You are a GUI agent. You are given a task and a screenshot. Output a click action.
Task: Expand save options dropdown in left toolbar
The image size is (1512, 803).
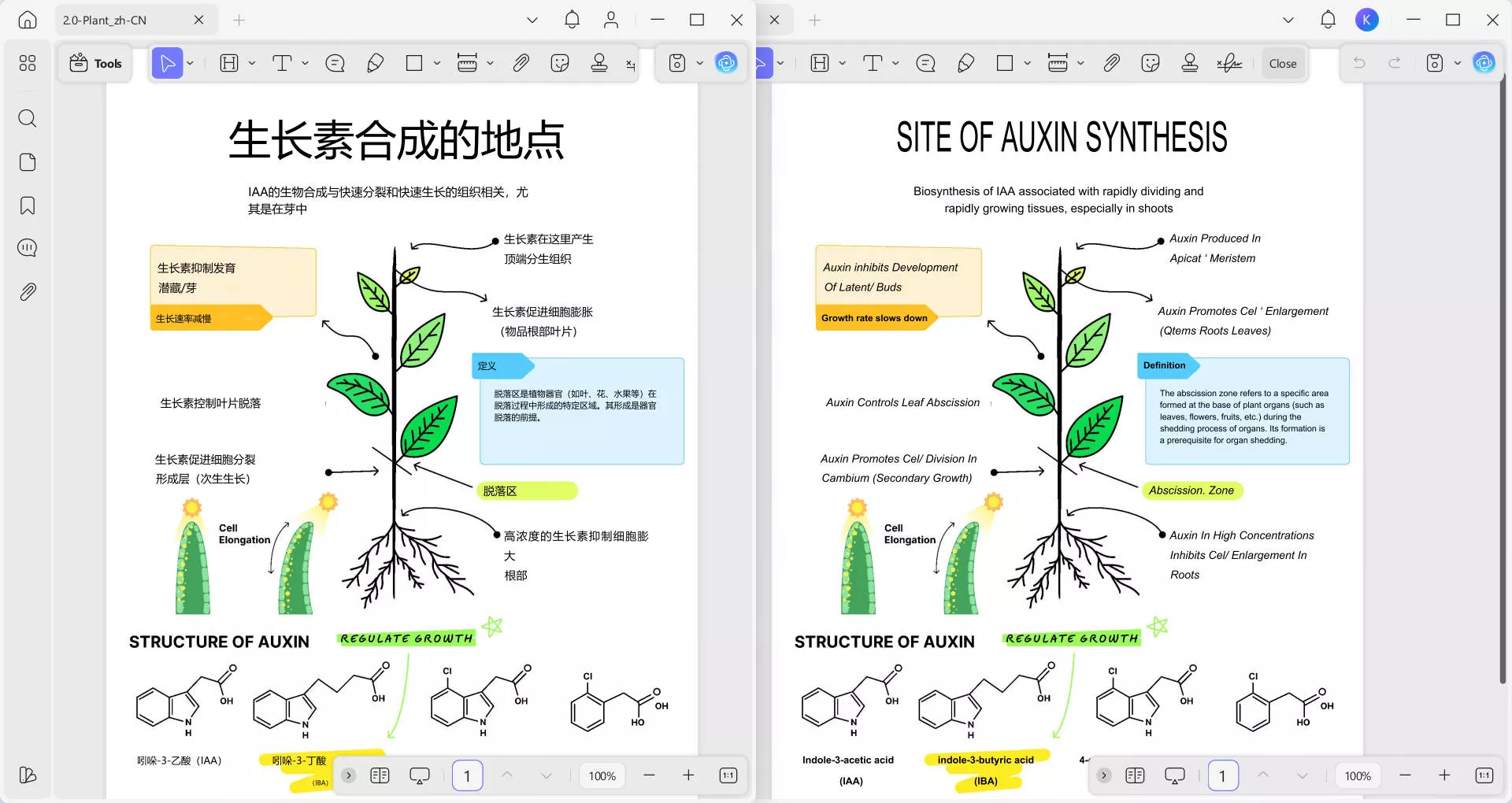(699, 63)
